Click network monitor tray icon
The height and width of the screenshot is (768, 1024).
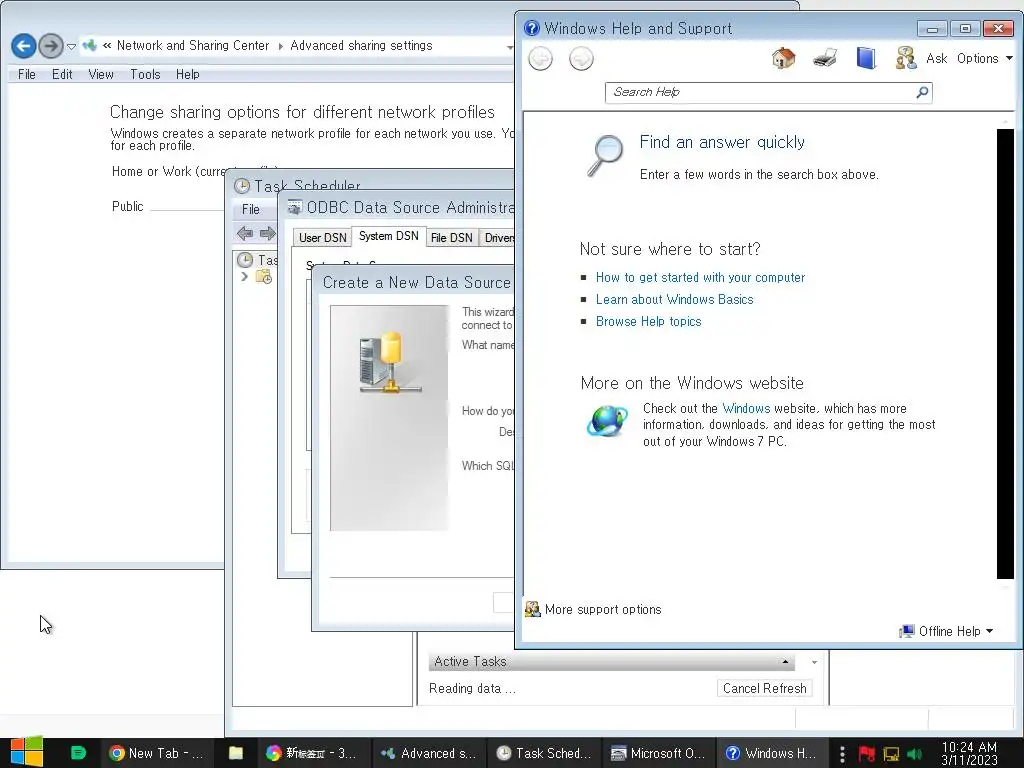pos(891,754)
